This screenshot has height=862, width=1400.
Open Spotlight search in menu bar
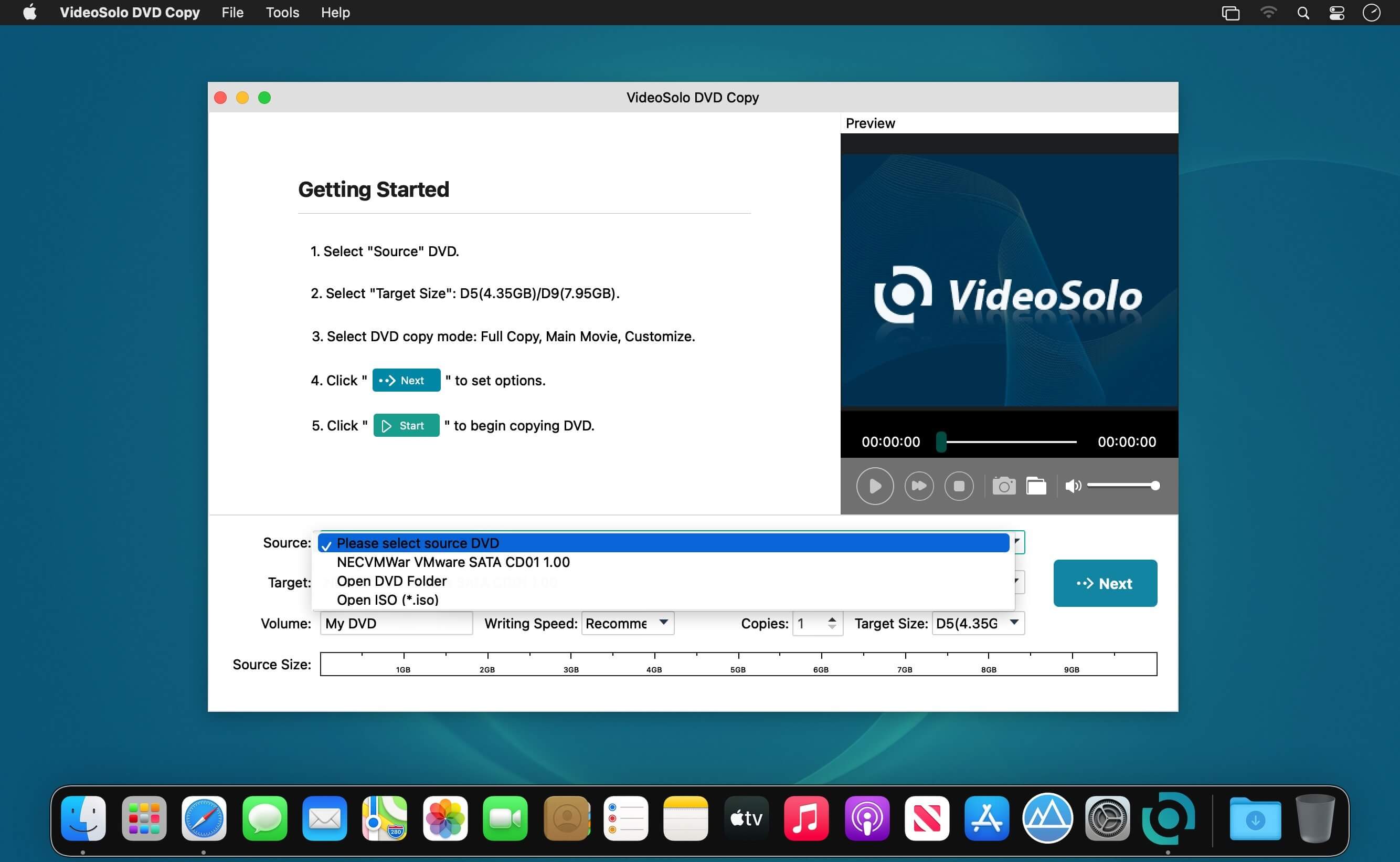coord(1302,13)
